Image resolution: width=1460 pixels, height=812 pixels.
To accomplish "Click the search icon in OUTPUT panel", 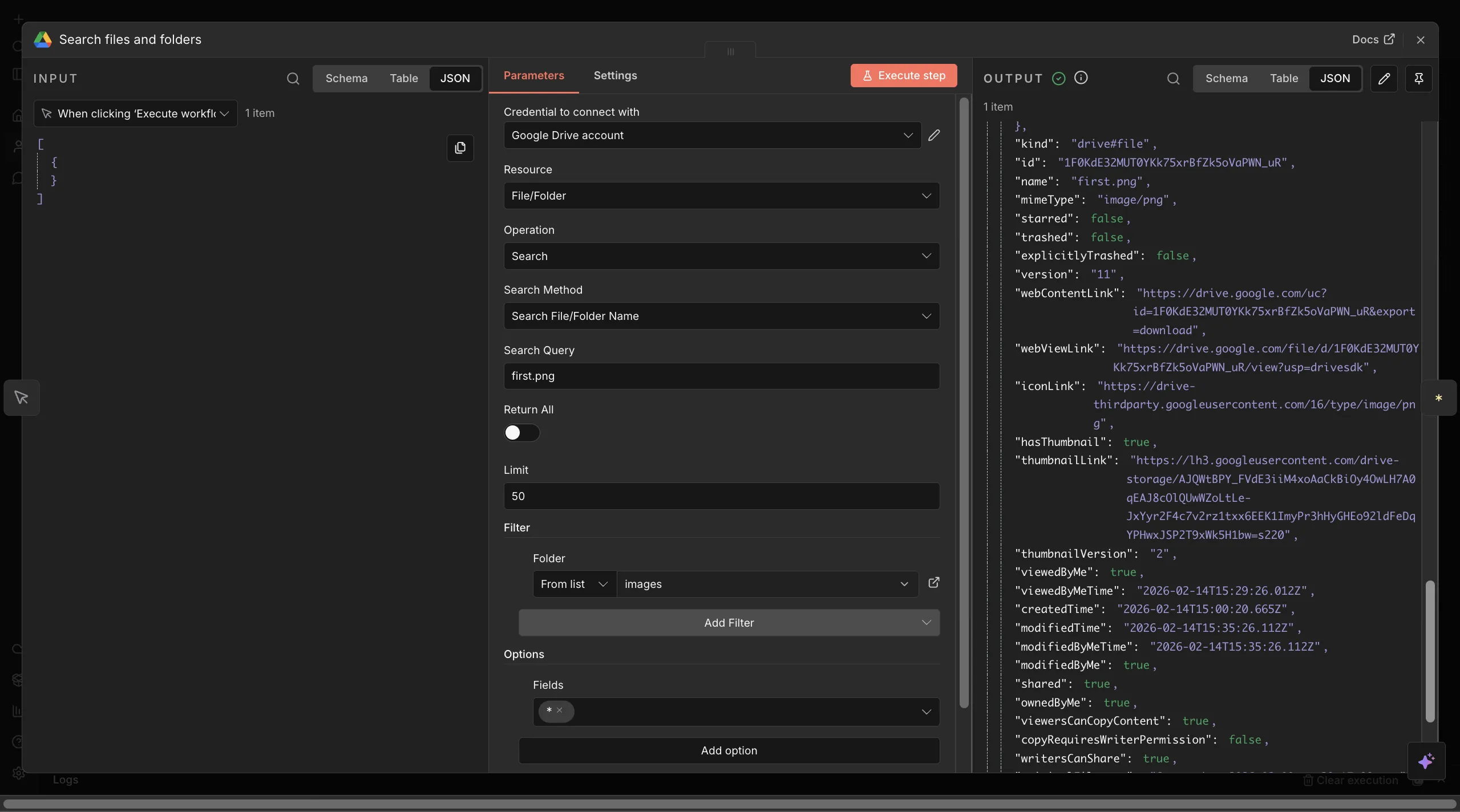I will pos(1173,79).
